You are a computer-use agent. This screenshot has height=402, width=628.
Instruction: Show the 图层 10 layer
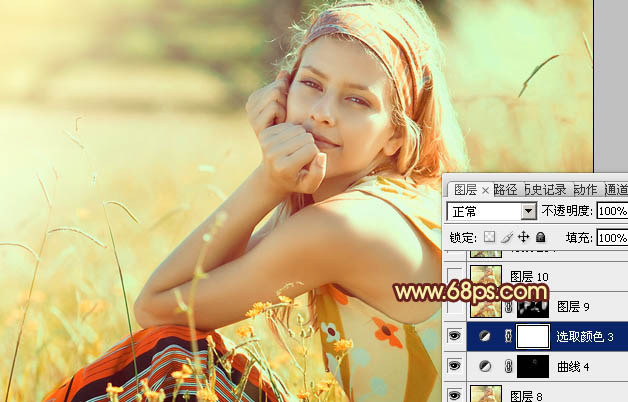click(454, 277)
